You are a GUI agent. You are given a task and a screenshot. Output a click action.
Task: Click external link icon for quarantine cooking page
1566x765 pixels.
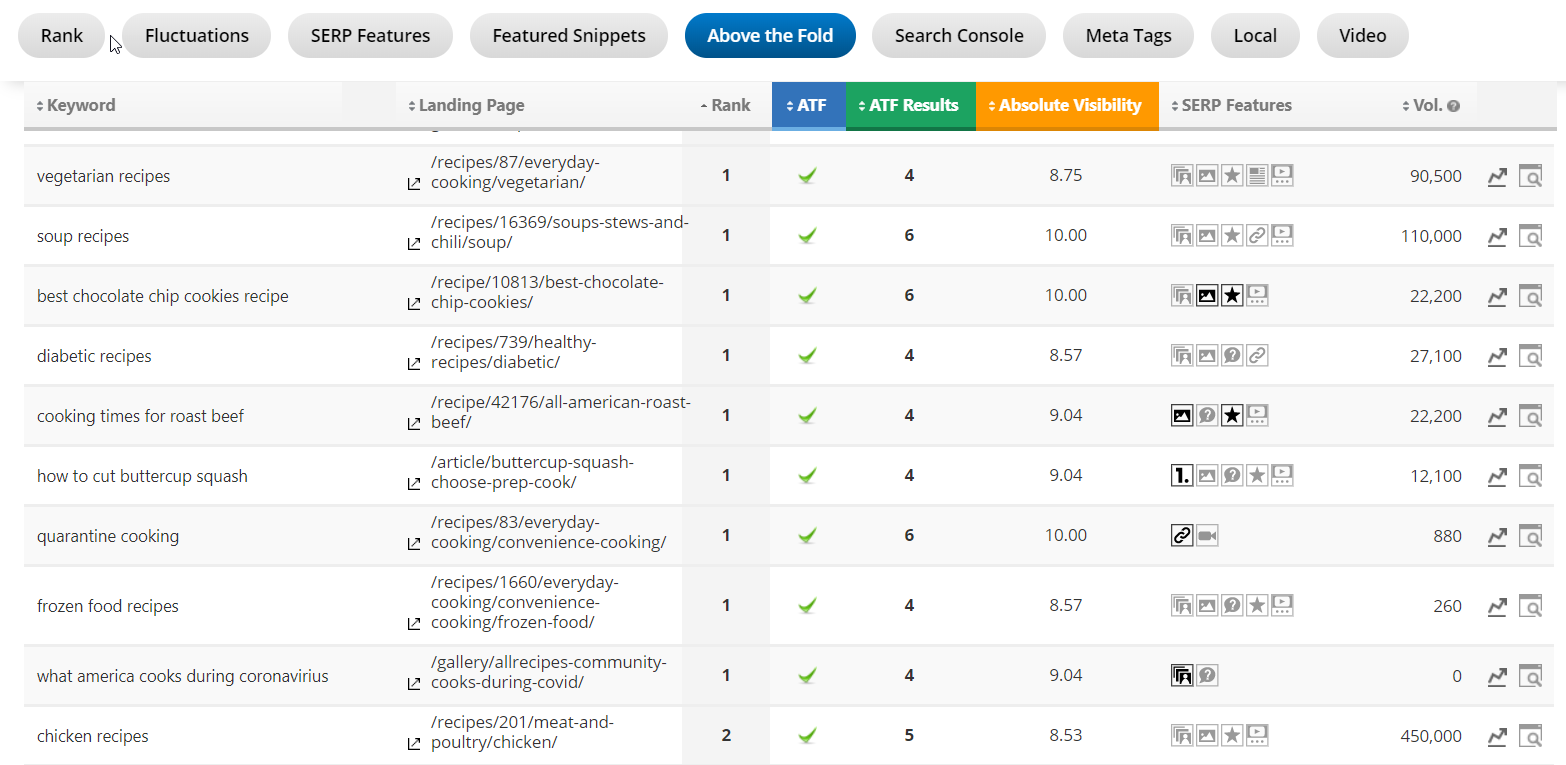(414, 544)
